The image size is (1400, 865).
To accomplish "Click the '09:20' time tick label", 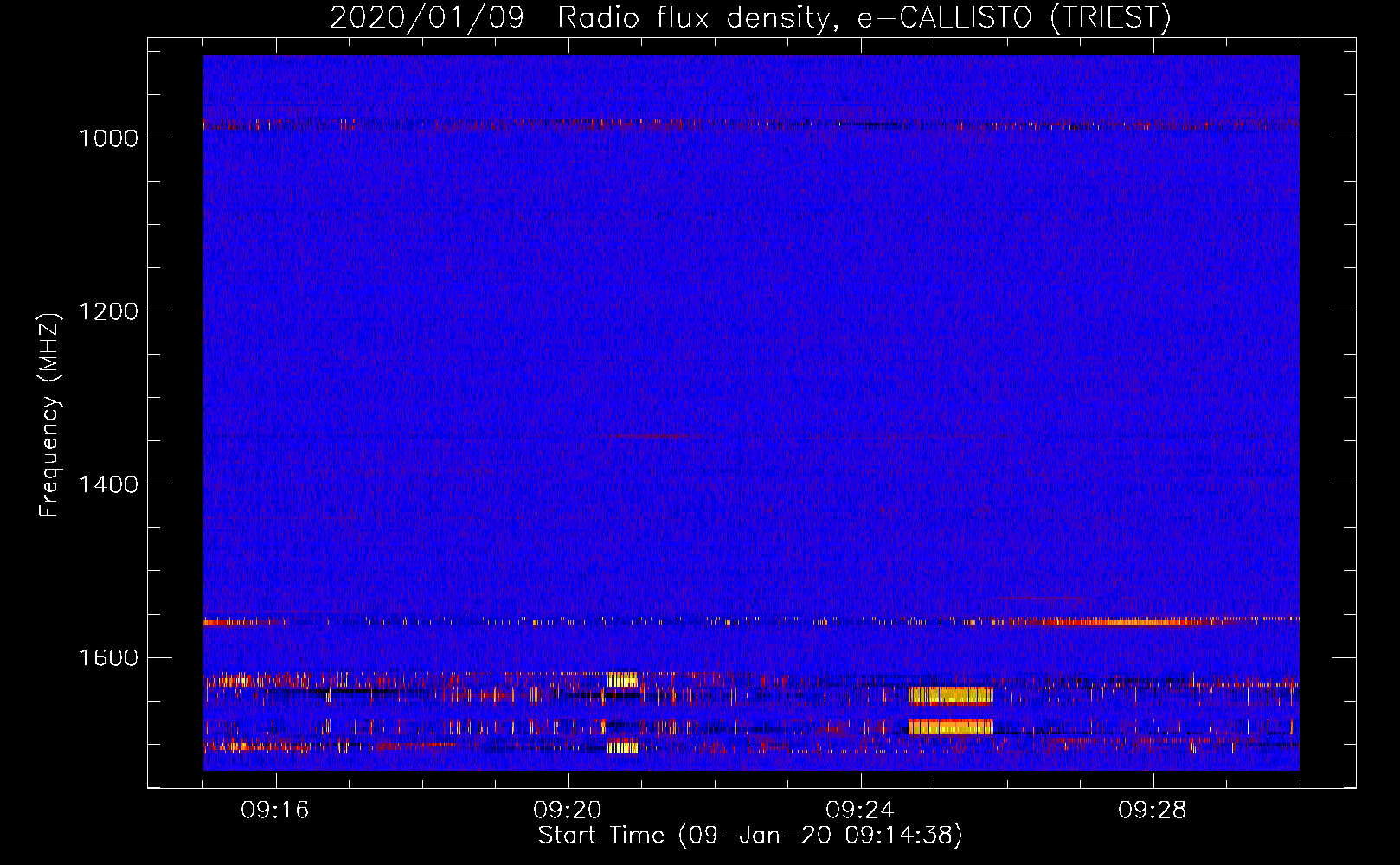I will tap(568, 811).
